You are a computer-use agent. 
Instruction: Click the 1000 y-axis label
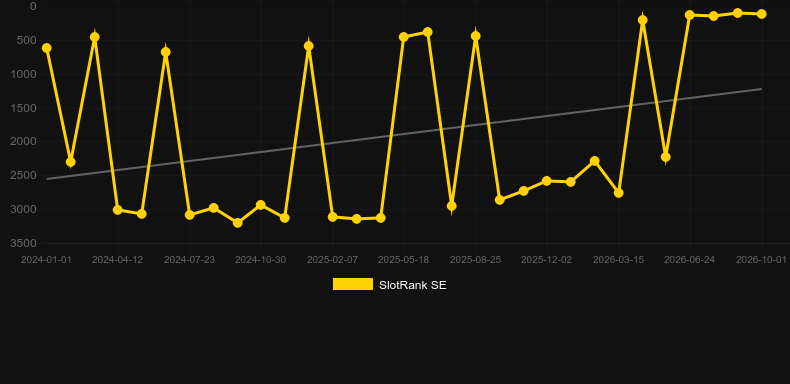24,74
